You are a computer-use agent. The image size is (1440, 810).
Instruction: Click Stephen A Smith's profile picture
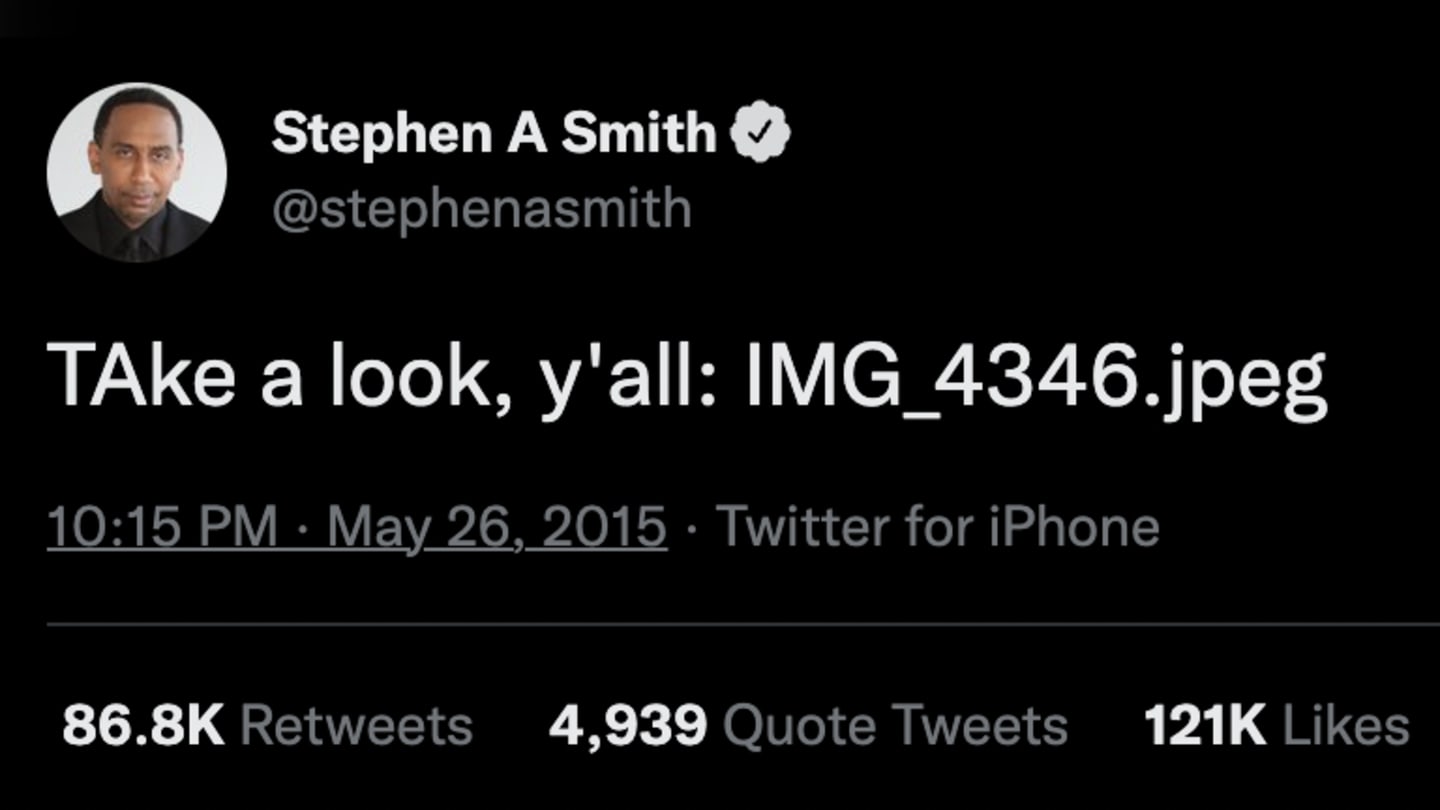pos(136,171)
